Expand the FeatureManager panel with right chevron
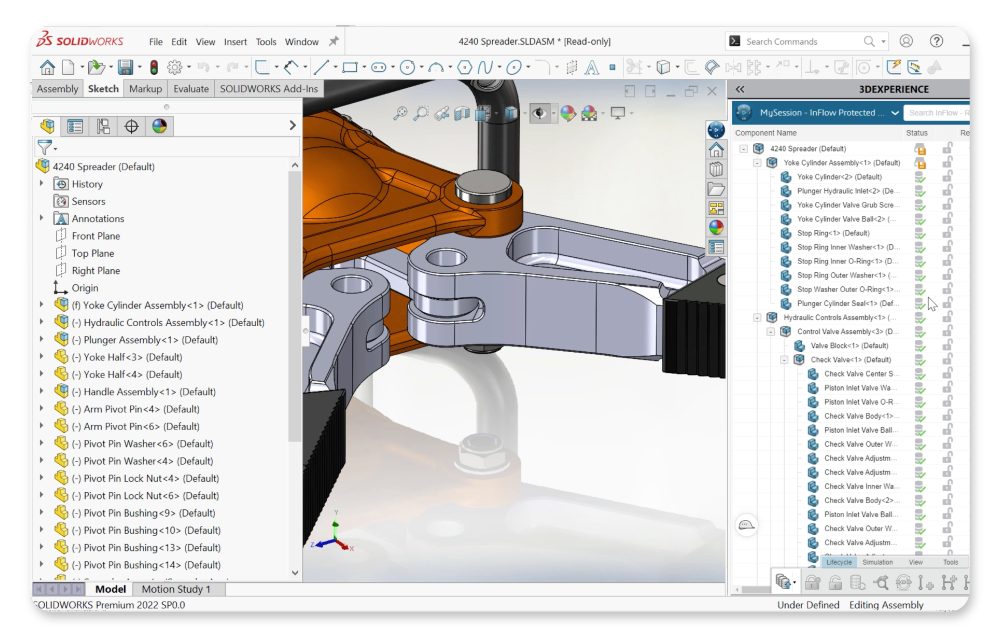 (293, 126)
